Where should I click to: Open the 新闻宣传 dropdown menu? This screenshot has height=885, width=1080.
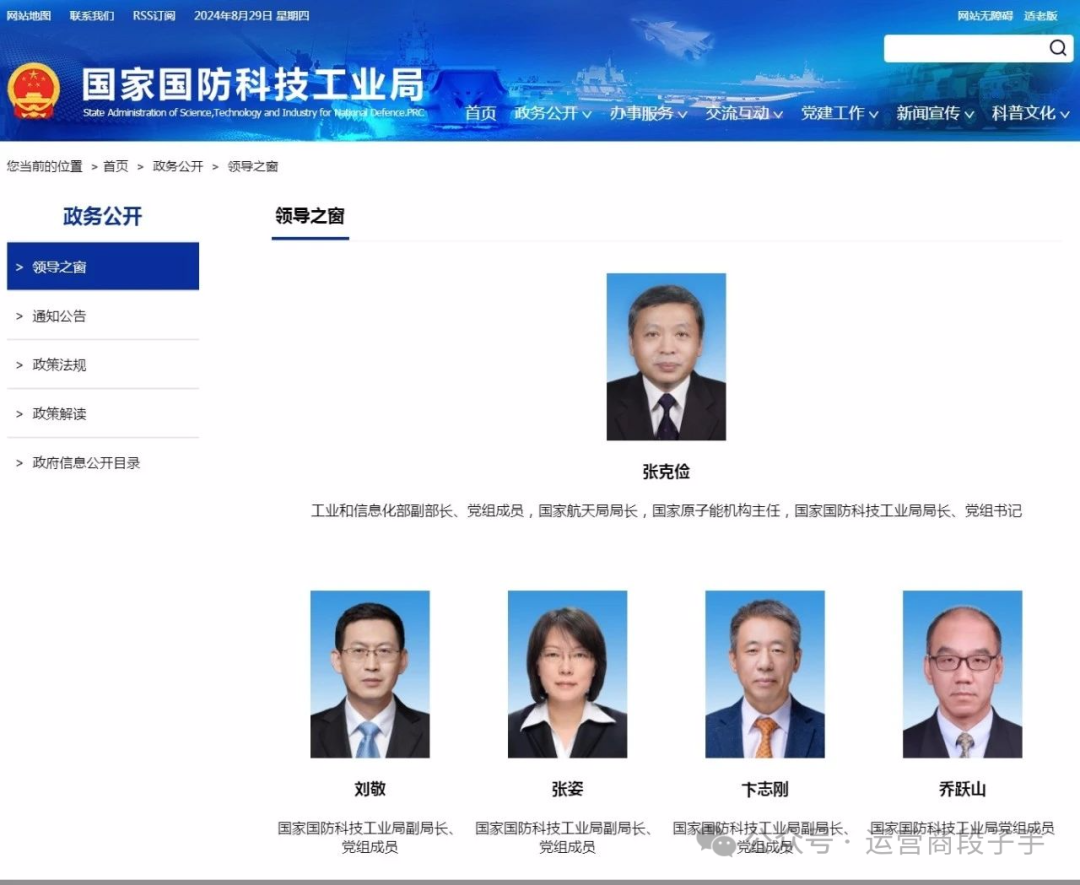[x=934, y=113]
